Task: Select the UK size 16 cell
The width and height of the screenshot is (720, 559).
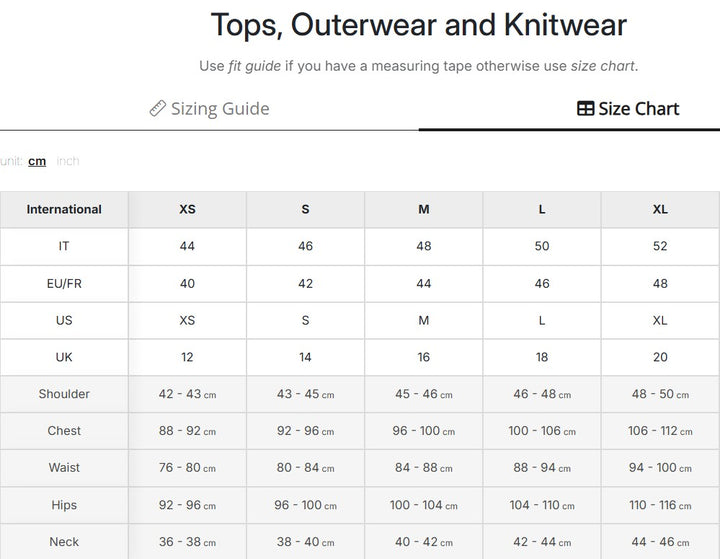Action: (424, 357)
